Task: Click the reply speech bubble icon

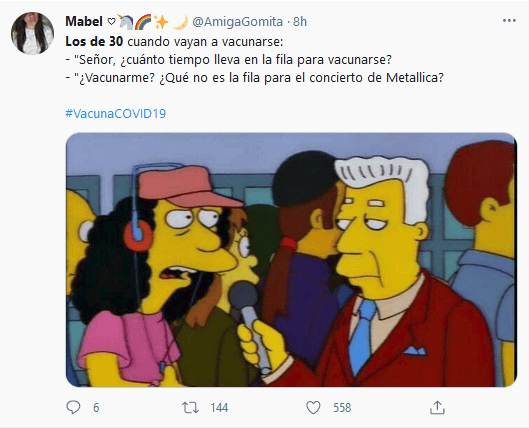Action: [x=73, y=407]
